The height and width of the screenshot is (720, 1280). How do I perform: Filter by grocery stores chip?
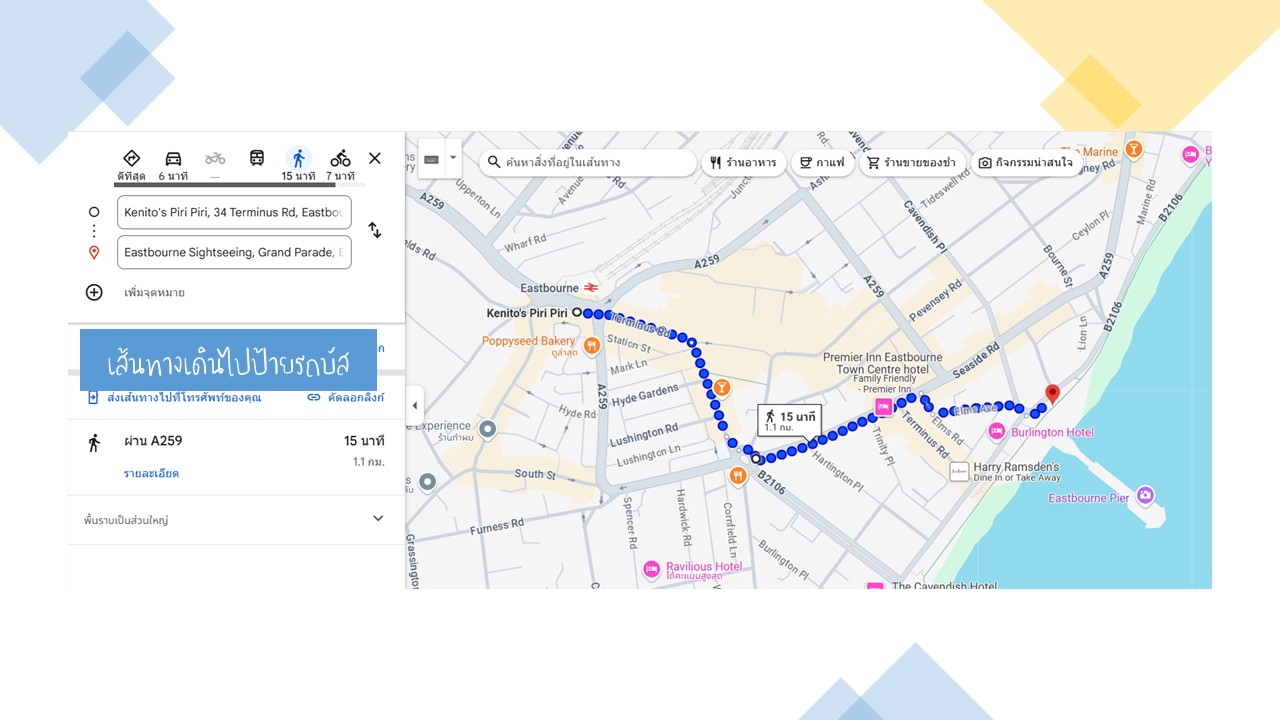(910, 162)
